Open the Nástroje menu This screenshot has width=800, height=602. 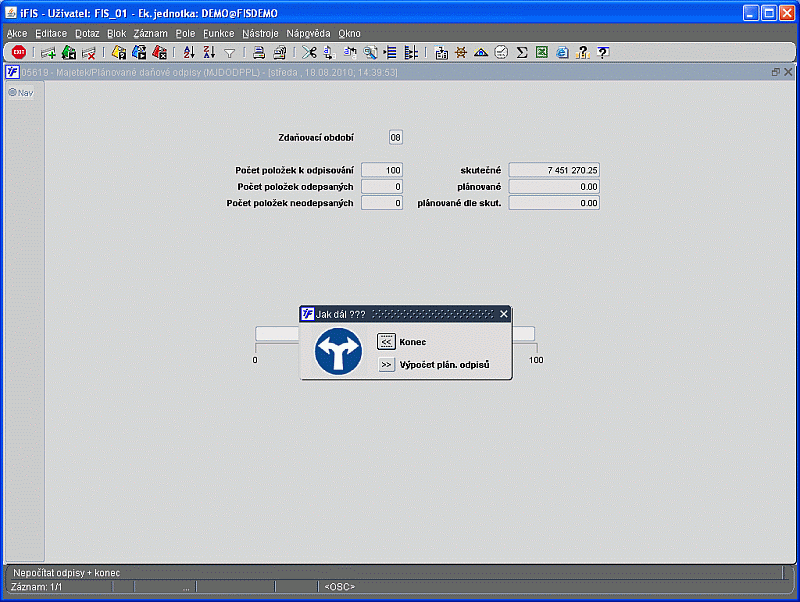tap(260, 34)
